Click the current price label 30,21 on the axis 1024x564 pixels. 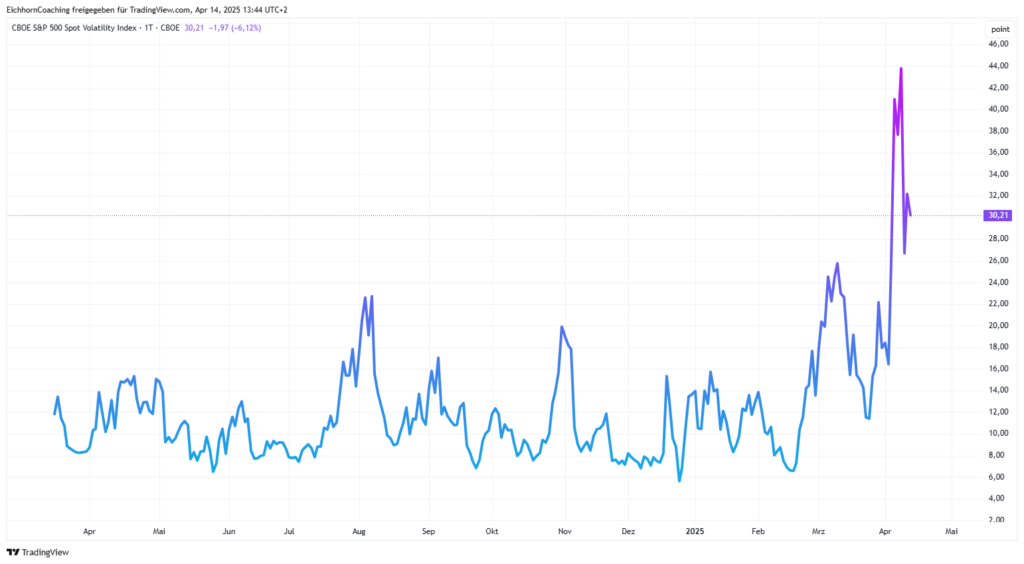997,215
